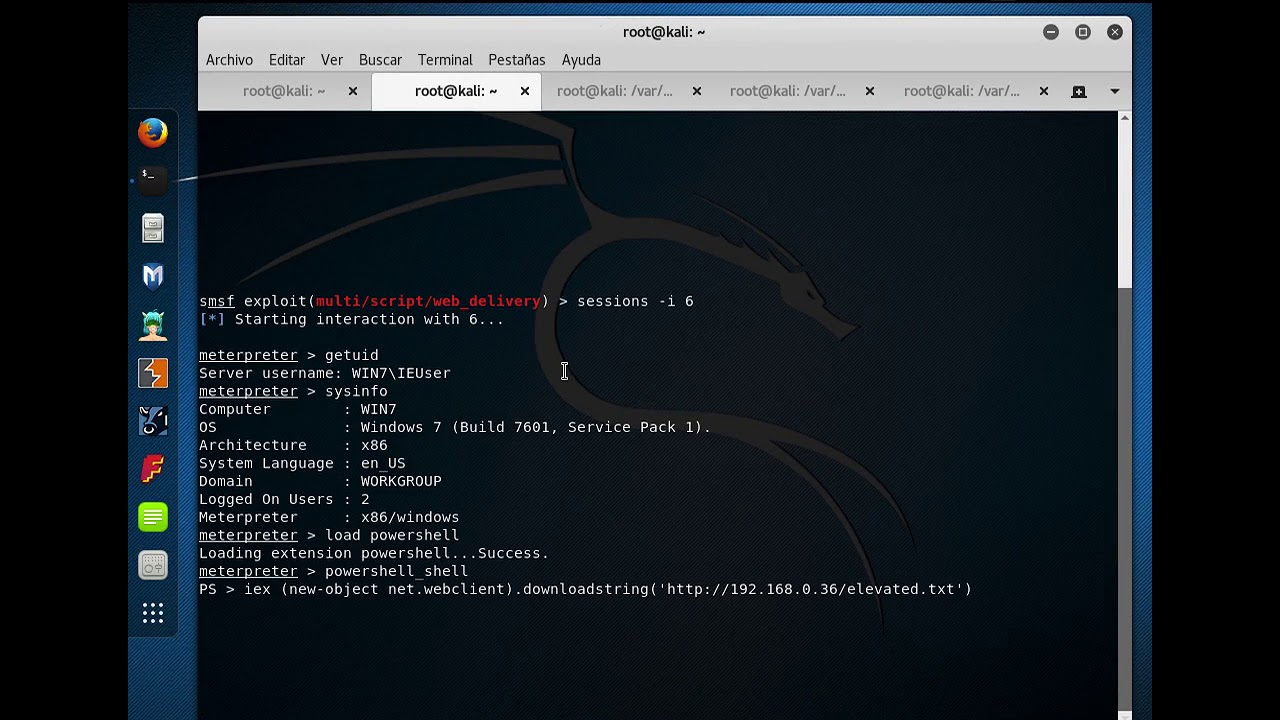
Task: Select the active root@kali: ~ tab
Action: [456, 91]
